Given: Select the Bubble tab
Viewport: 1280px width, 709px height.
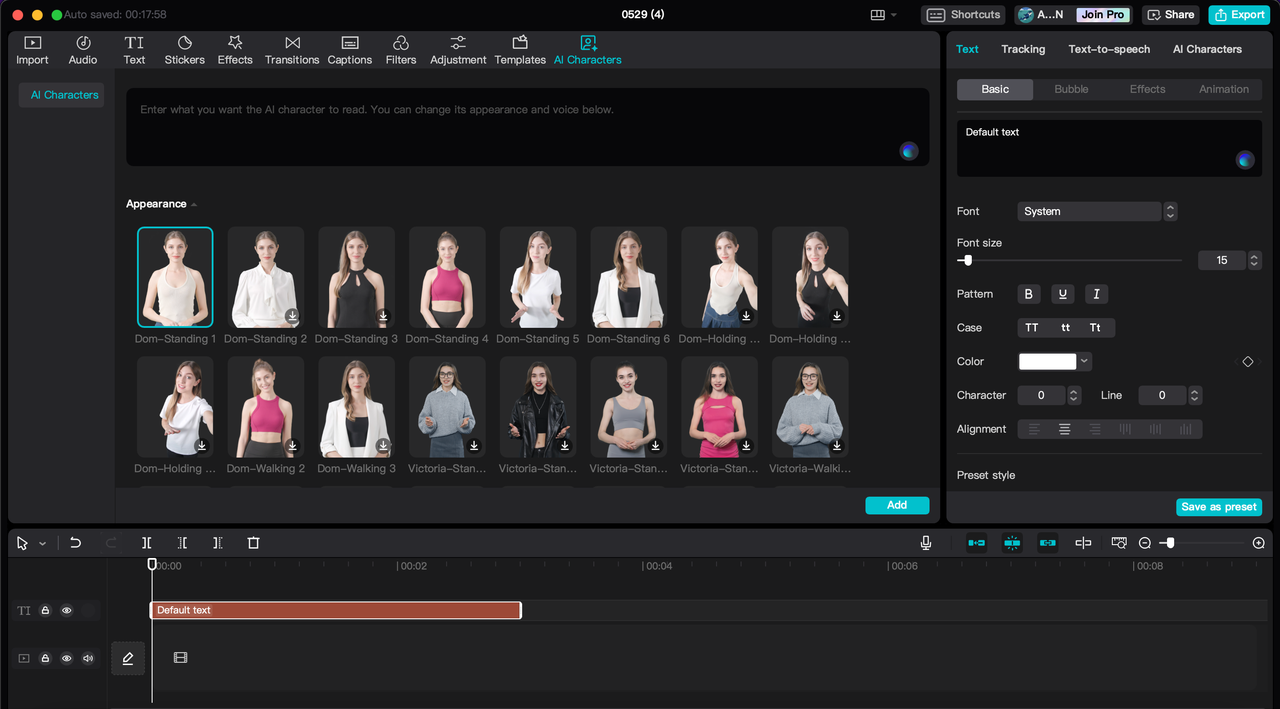Looking at the screenshot, I should click(x=1071, y=89).
